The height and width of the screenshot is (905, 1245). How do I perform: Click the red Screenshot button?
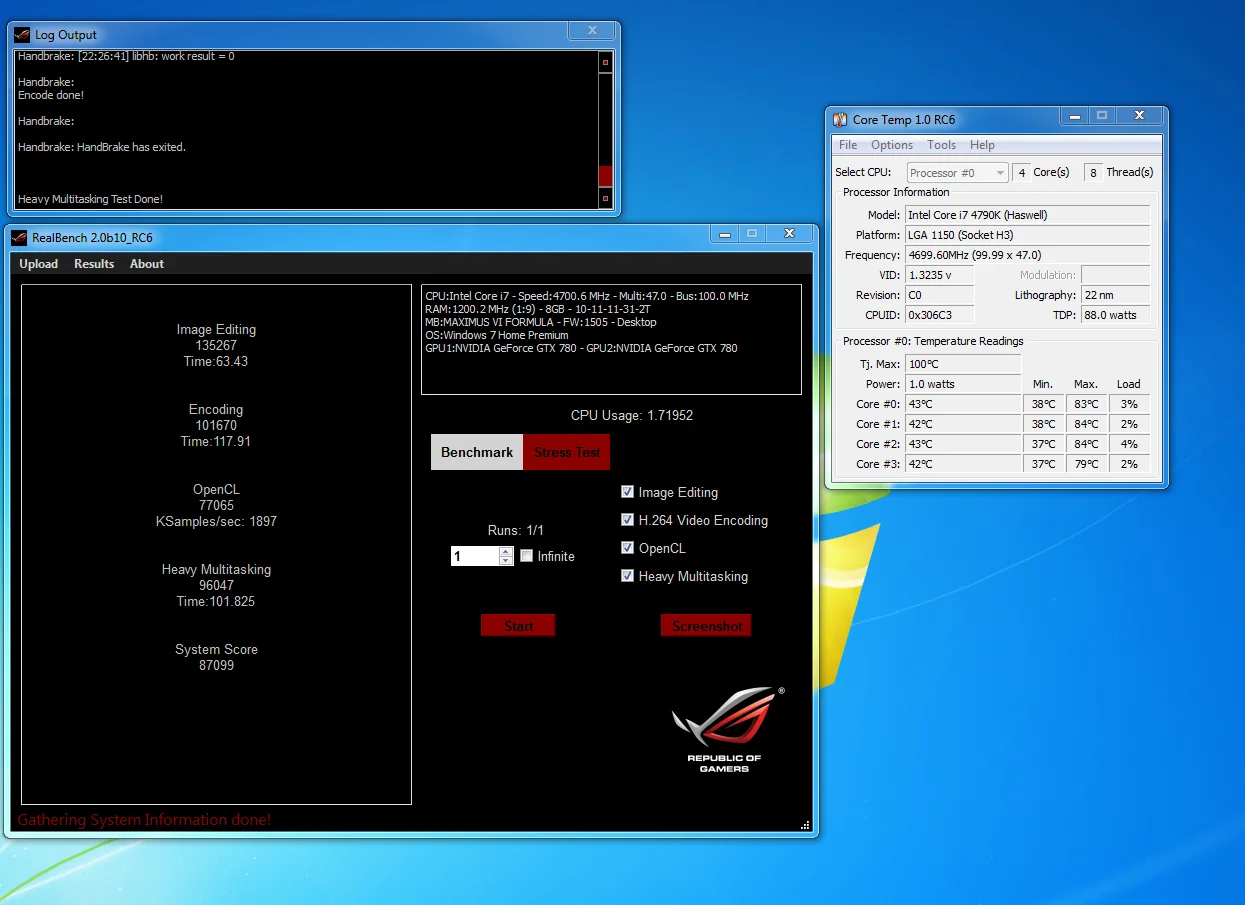click(706, 626)
